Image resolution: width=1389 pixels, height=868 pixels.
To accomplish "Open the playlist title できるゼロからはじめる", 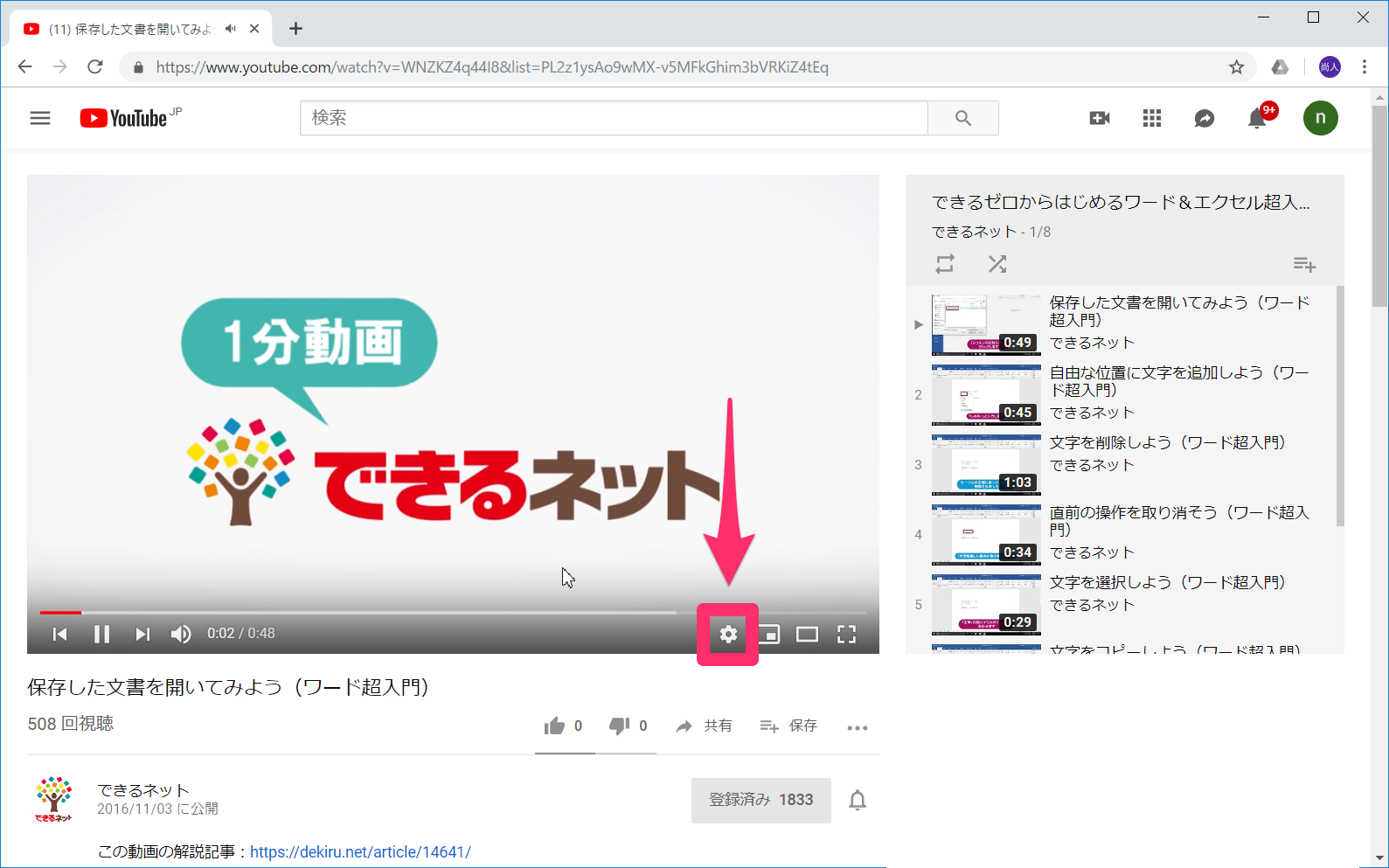I will [x=1121, y=202].
